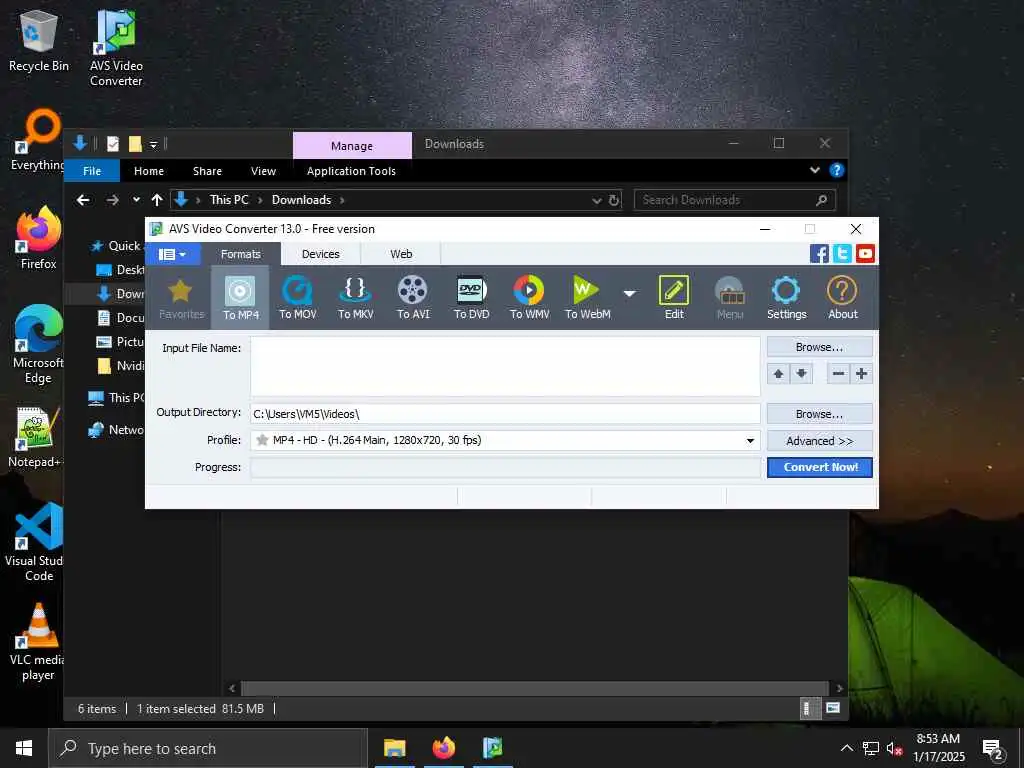
Task: Click the Manage contextual tab
Action: pyautogui.click(x=352, y=146)
